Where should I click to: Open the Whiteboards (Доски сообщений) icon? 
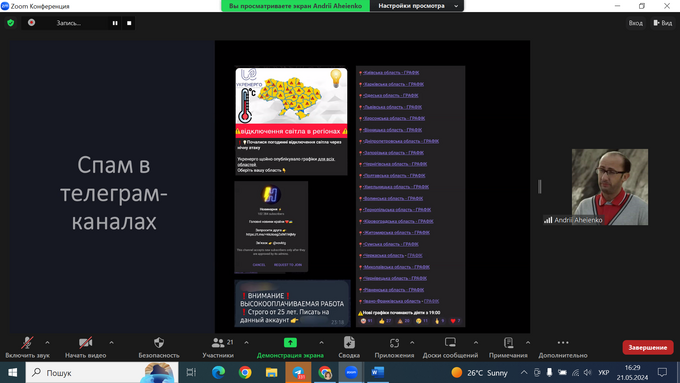click(x=450, y=343)
